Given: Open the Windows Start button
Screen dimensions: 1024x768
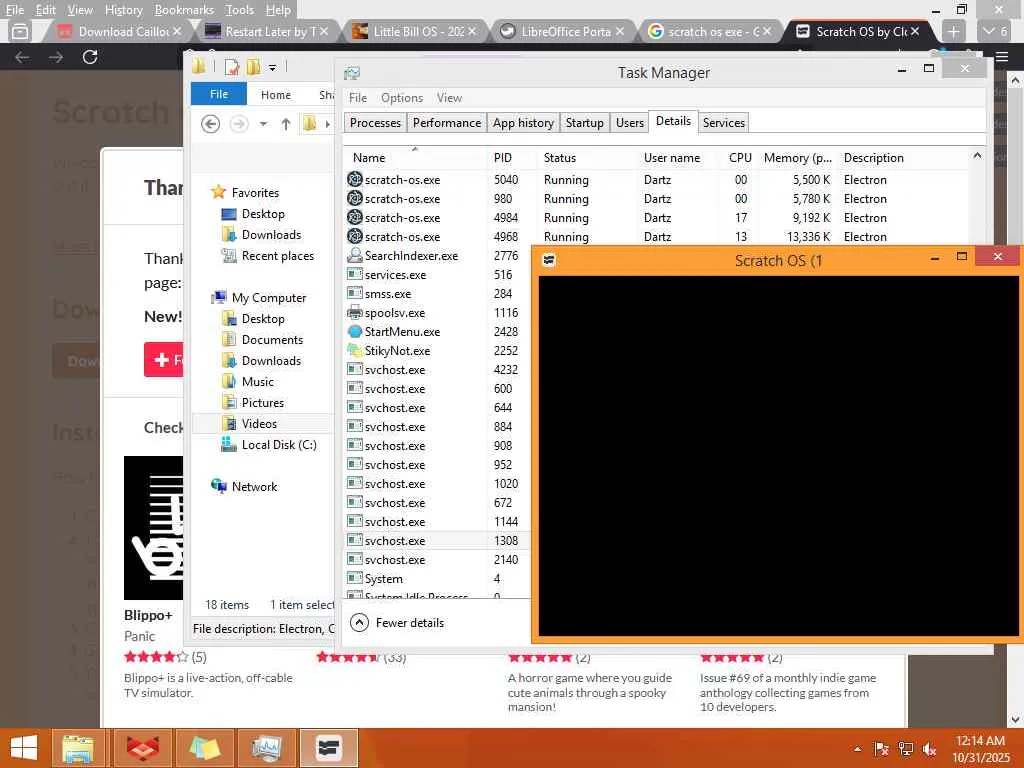Looking at the screenshot, I should click(24, 748).
